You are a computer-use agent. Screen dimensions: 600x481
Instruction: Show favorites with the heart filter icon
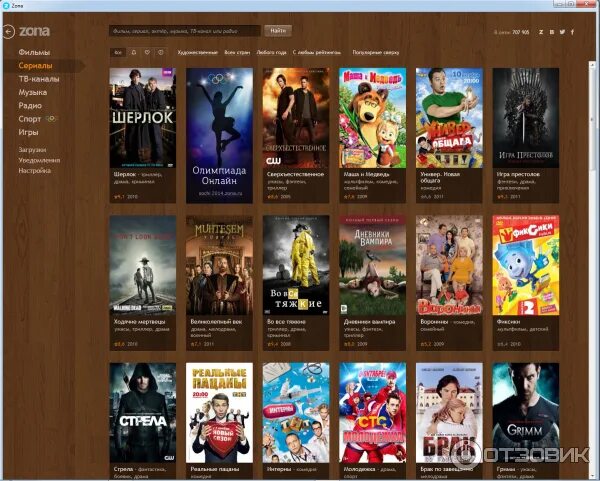(147, 52)
